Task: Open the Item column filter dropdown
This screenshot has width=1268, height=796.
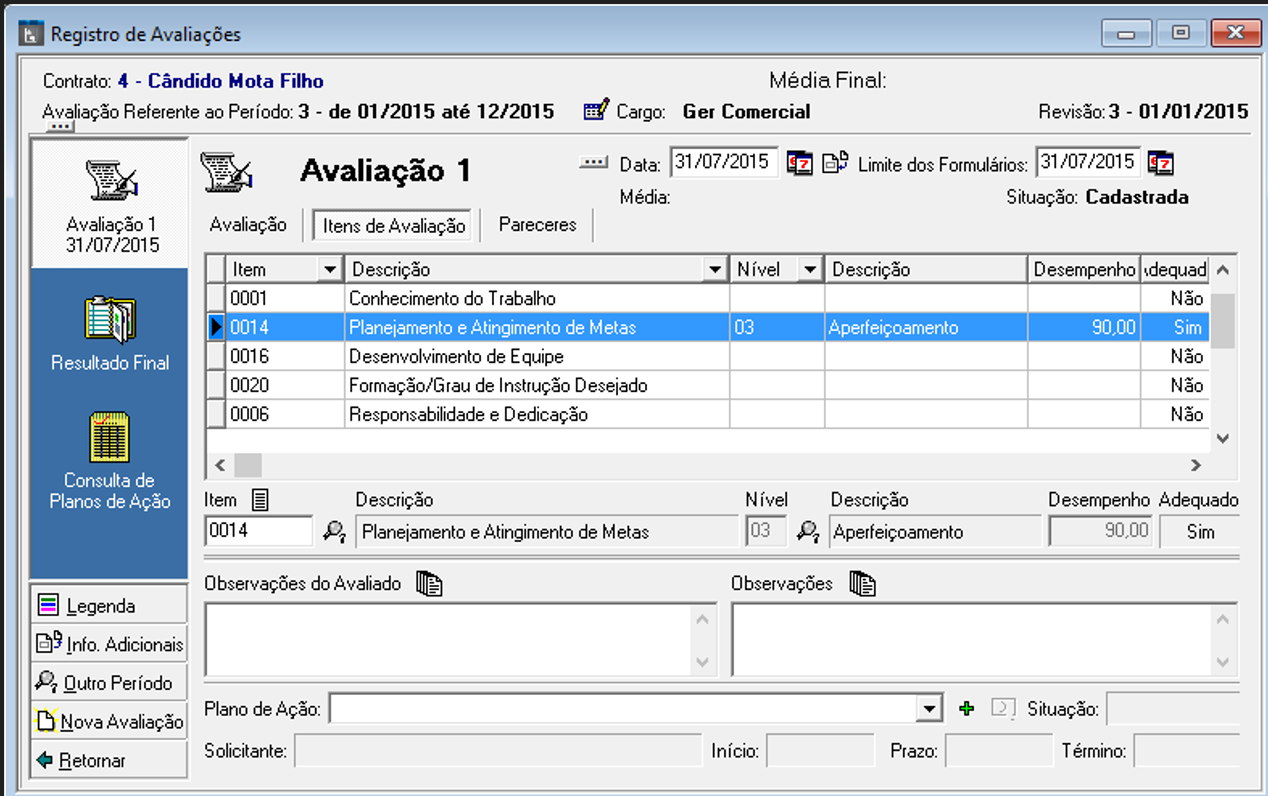Action: [329, 270]
